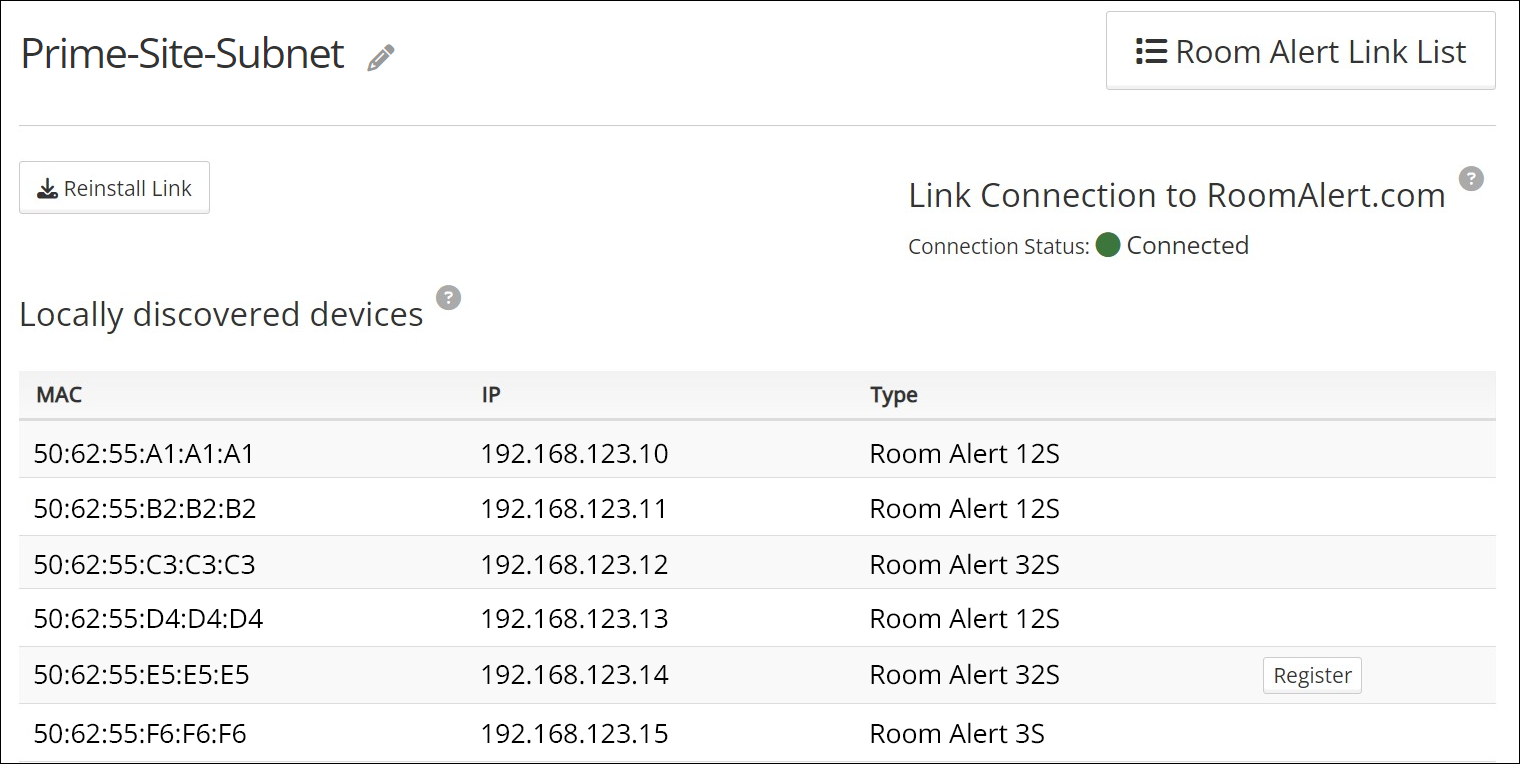
Task: Select MAC address 50:62:55:B2:B2:B2
Action: click(x=145, y=509)
